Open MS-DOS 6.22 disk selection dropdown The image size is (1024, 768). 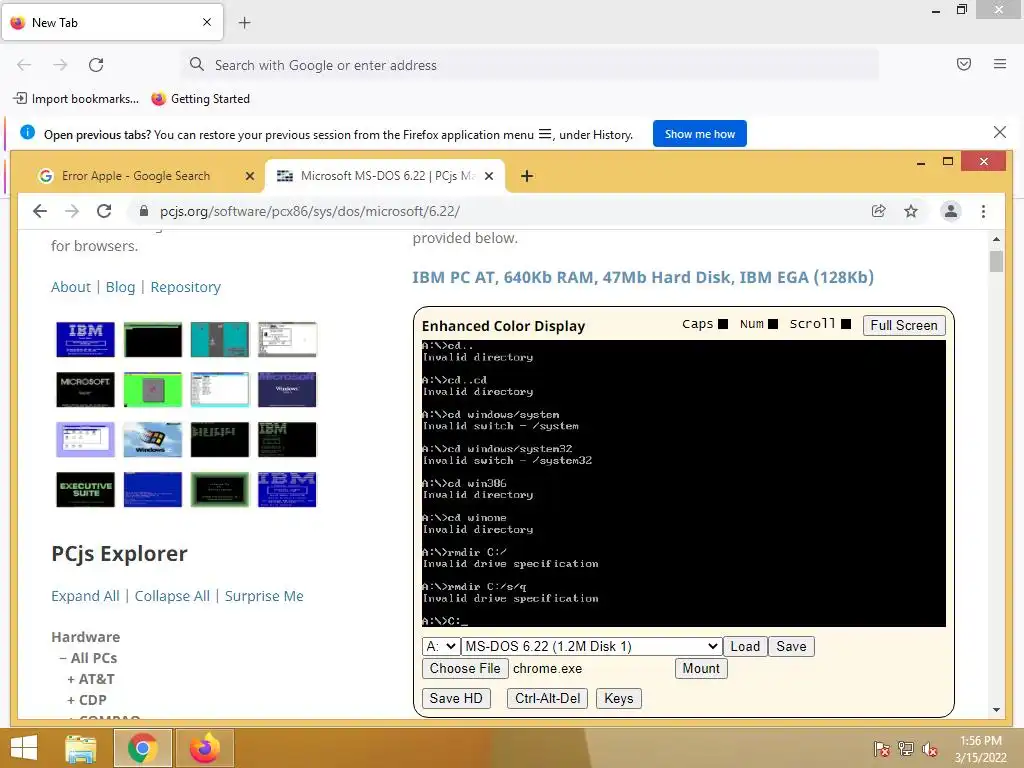(x=592, y=646)
